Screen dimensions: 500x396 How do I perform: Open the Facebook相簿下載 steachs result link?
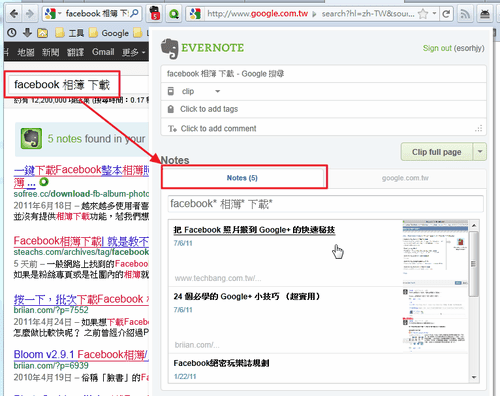[x=81, y=241]
